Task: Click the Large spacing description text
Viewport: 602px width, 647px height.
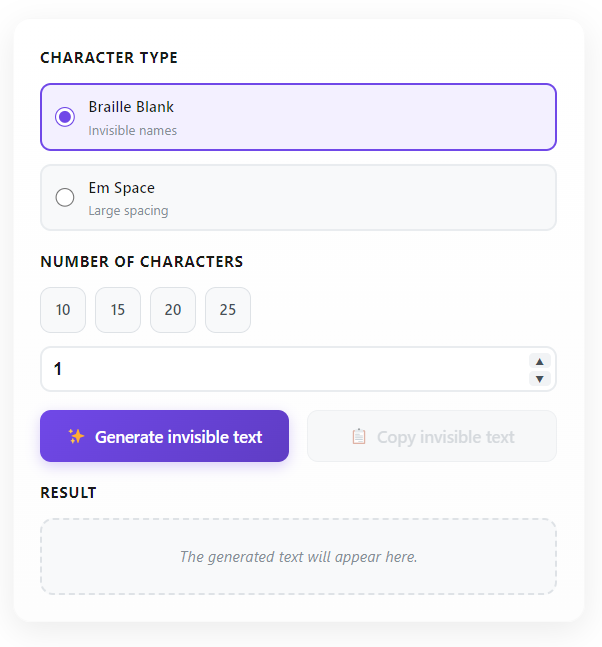Action: click(x=128, y=211)
